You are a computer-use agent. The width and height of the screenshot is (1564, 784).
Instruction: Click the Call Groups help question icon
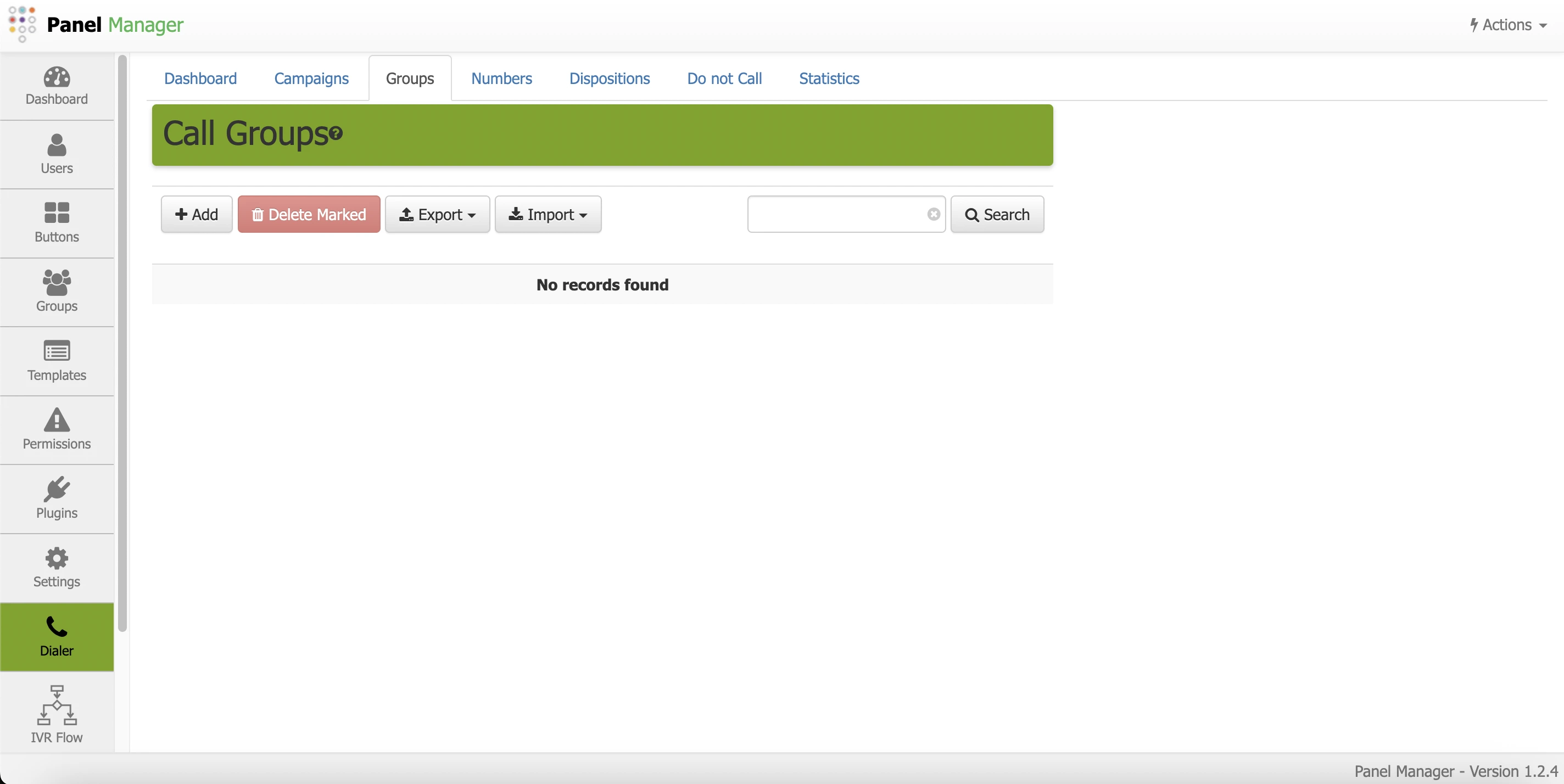coord(336,133)
